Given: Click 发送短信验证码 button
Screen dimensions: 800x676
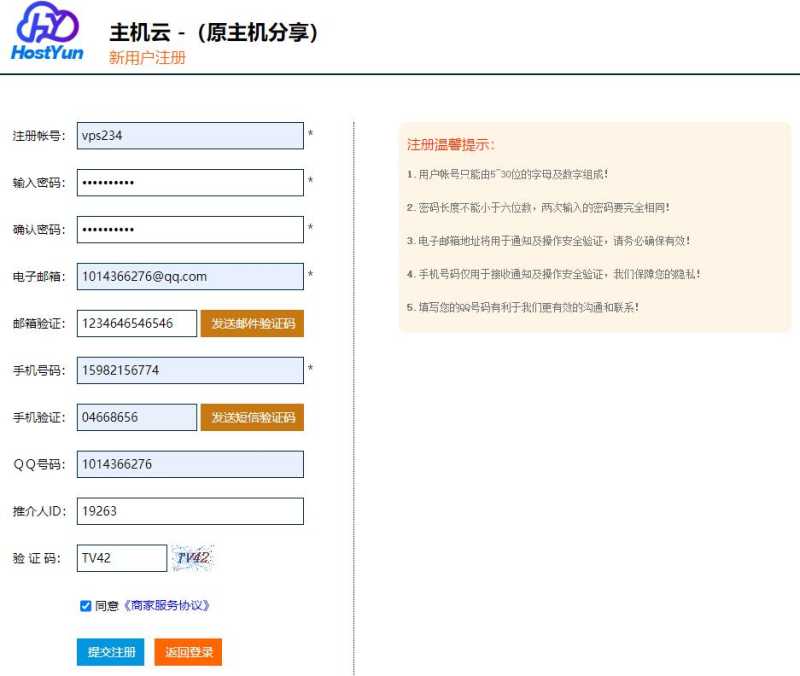Looking at the screenshot, I should pyautogui.click(x=253, y=417).
